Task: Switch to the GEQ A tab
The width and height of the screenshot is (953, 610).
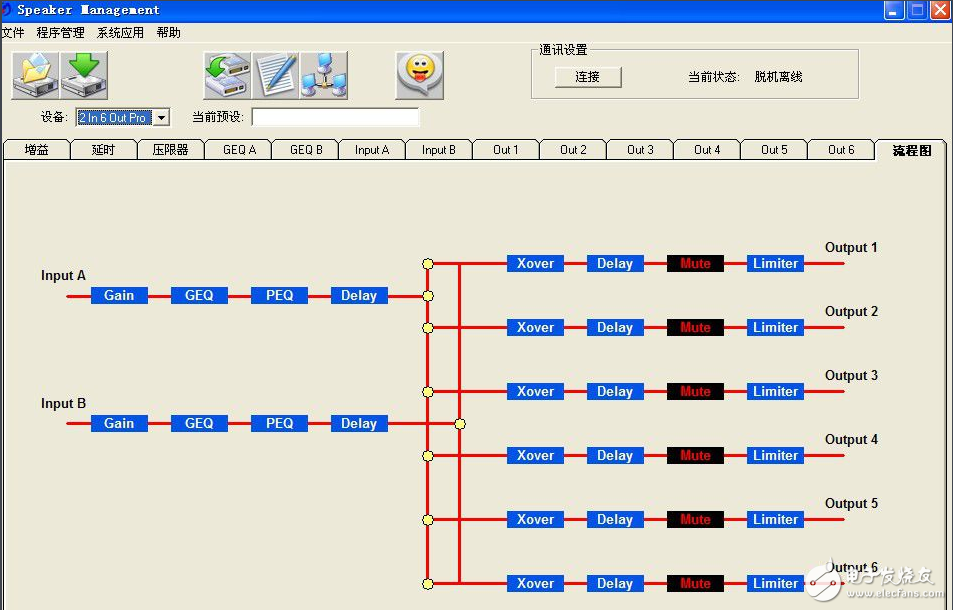Action: (238, 149)
